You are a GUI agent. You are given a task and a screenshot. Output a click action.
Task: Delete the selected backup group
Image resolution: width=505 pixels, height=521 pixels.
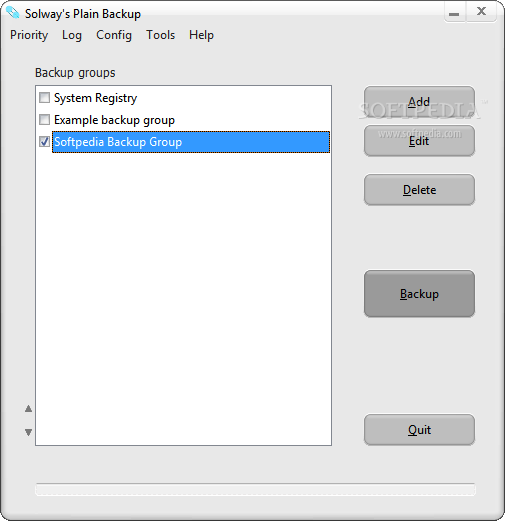click(419, 190)
